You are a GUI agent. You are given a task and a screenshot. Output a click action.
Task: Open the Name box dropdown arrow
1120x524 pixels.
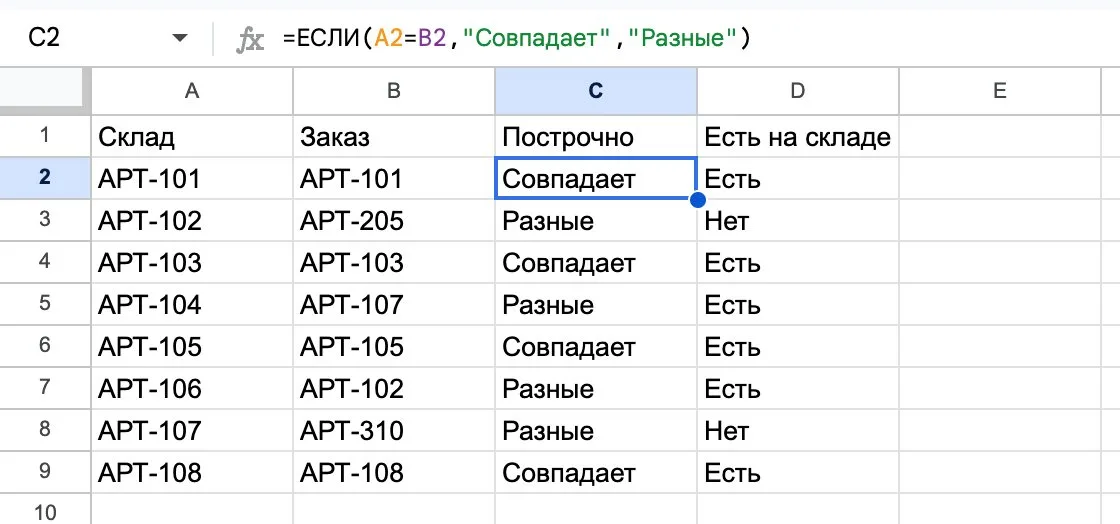click(180, 39)
